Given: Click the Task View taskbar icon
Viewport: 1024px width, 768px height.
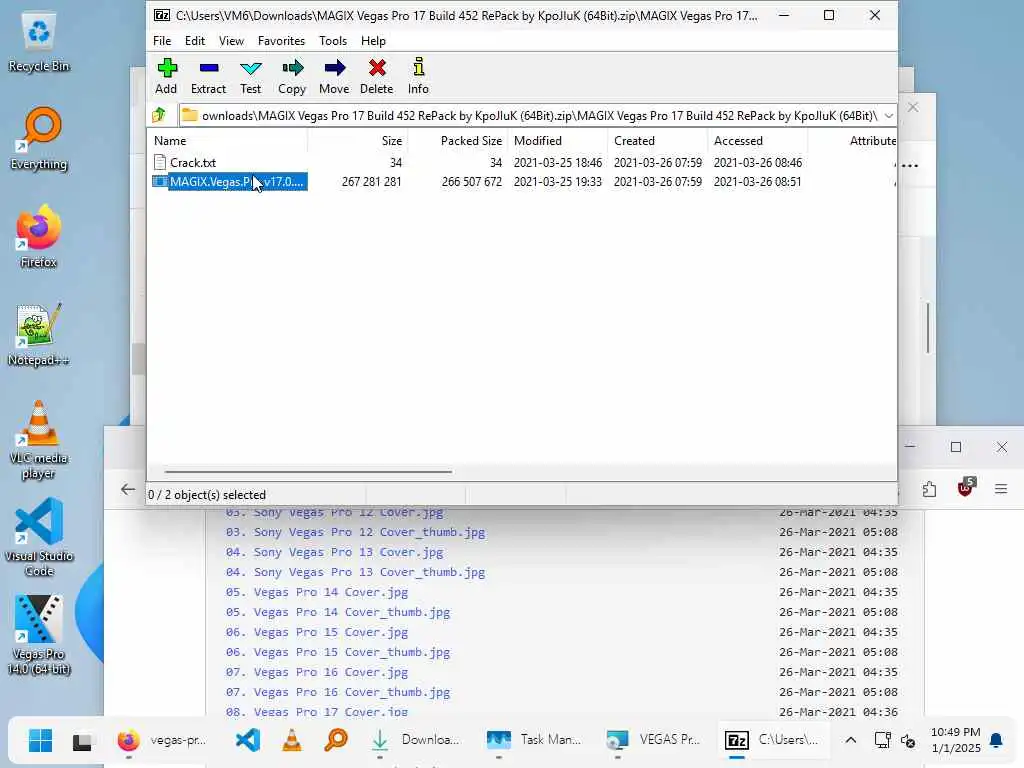Looking at the screenshot, I should click(x=82, y=741).
